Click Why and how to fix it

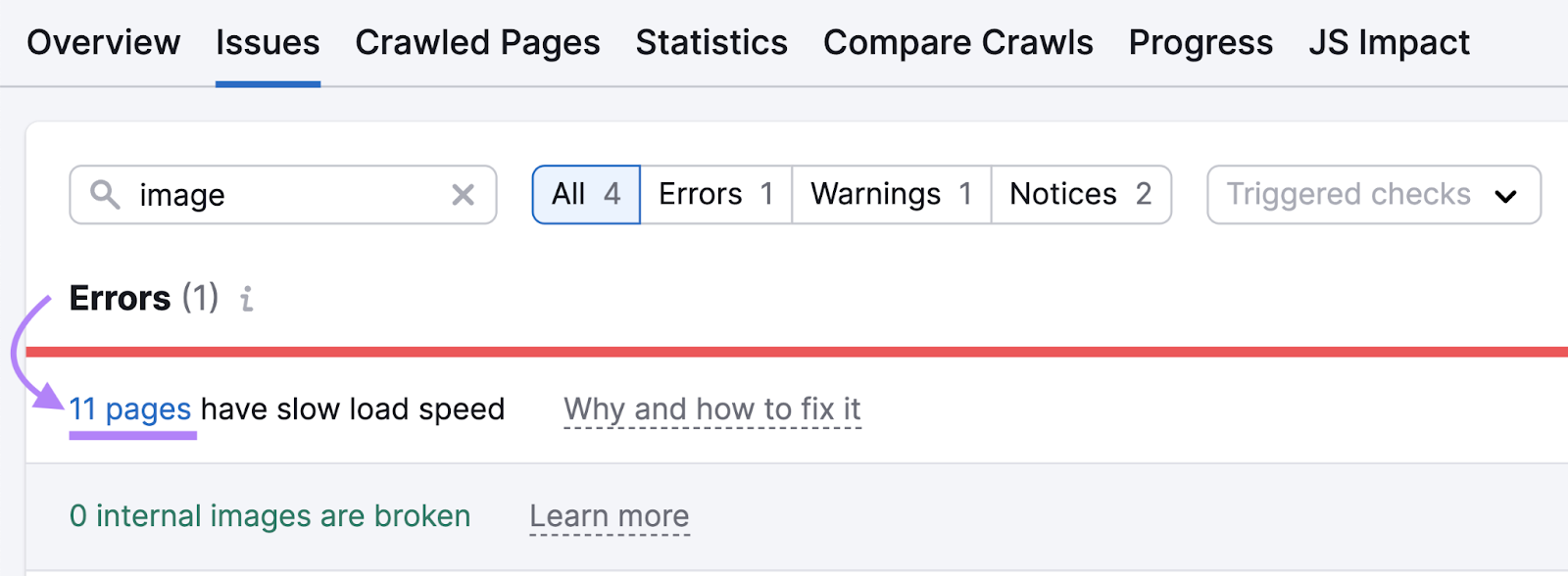coord(712,408)
